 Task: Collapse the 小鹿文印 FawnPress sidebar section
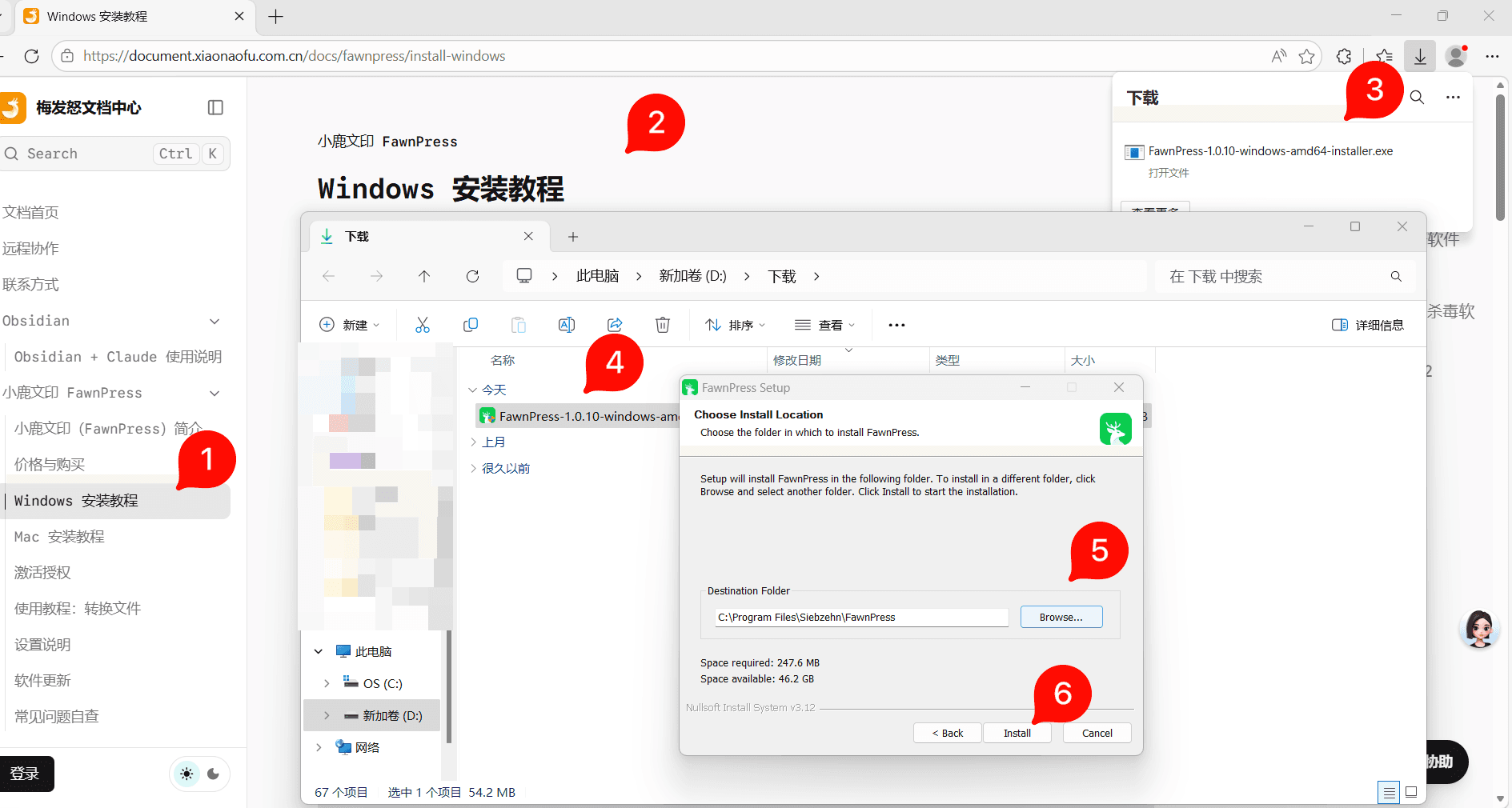coord(214,393)
